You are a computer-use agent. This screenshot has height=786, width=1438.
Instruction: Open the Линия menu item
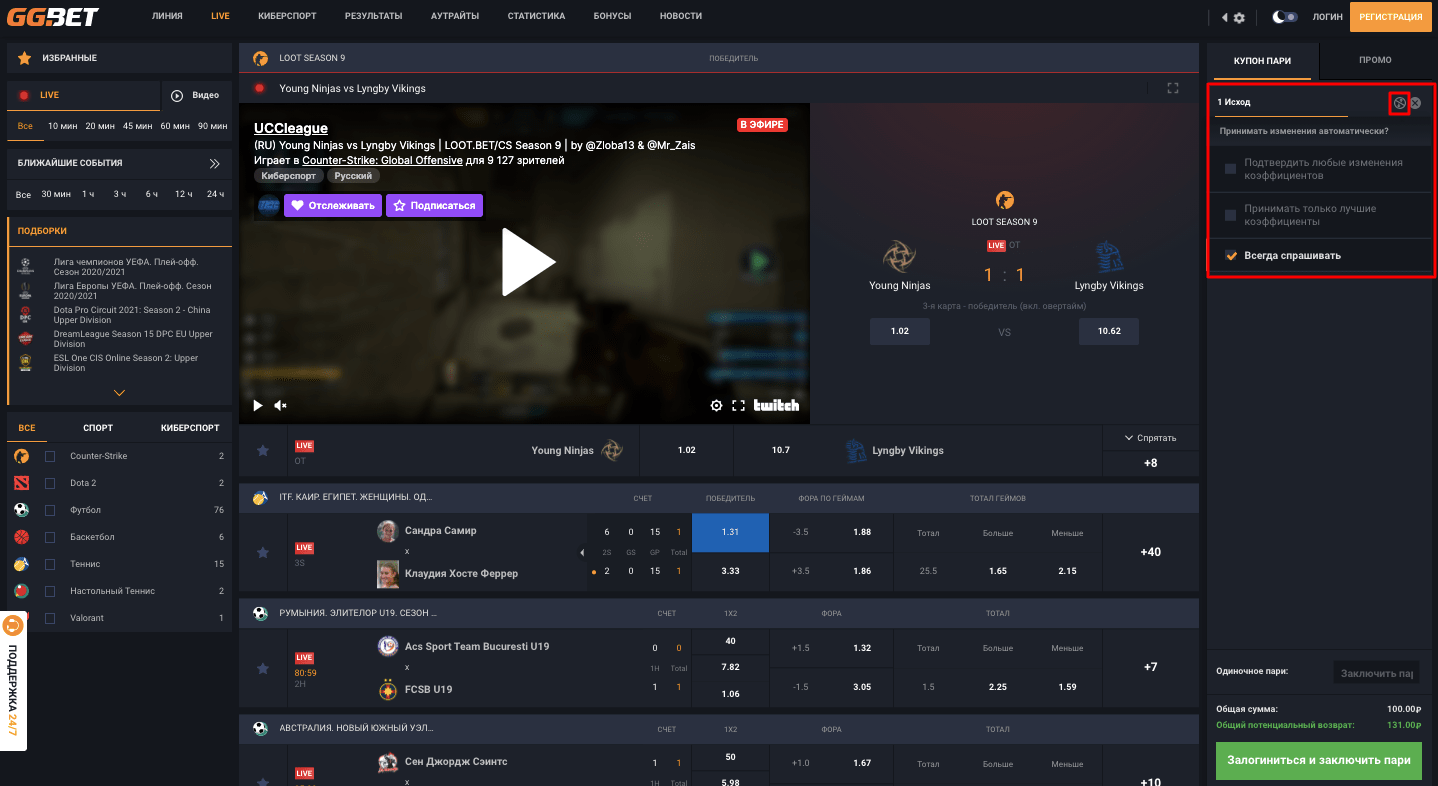(x=167, y=17)
